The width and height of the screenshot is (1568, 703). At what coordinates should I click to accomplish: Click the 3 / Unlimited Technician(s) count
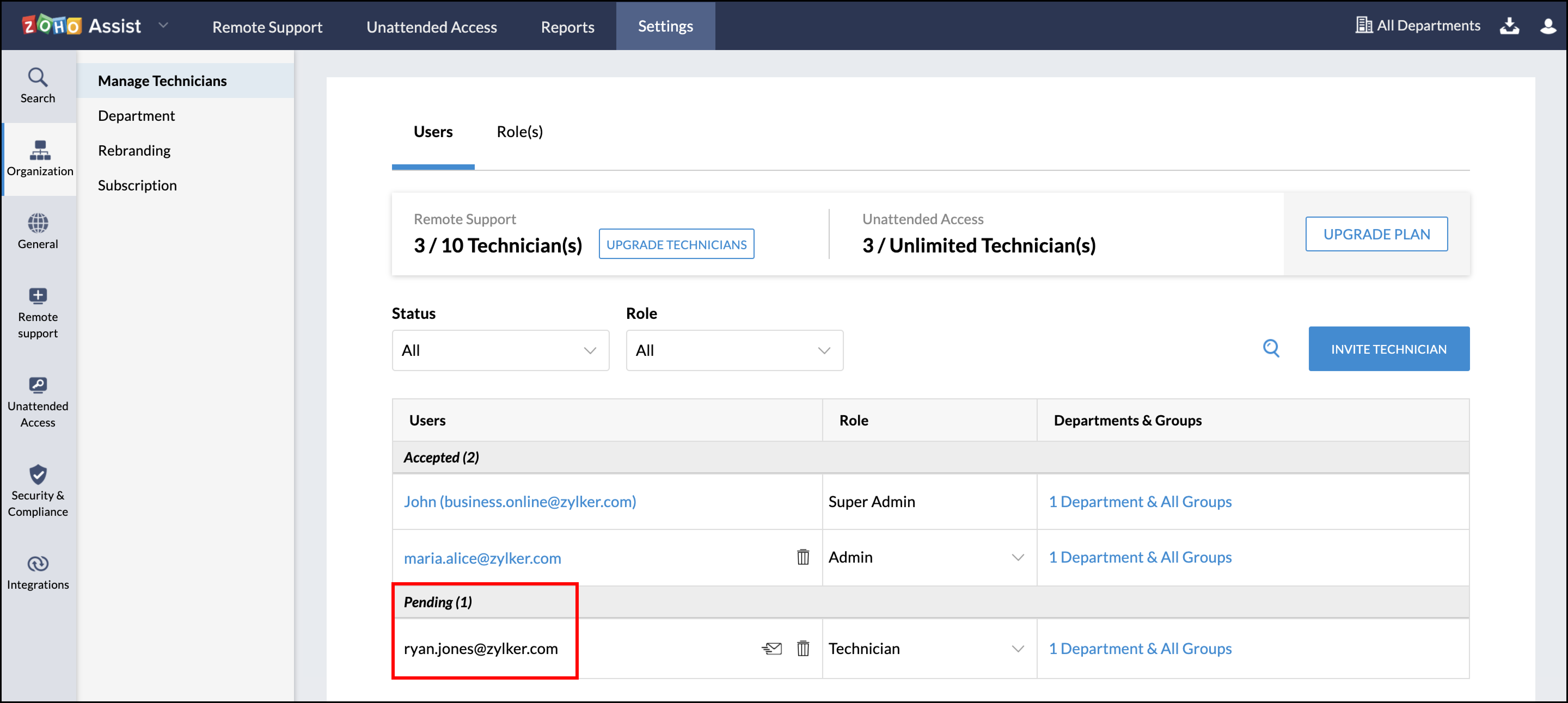(x=979, y=246)
